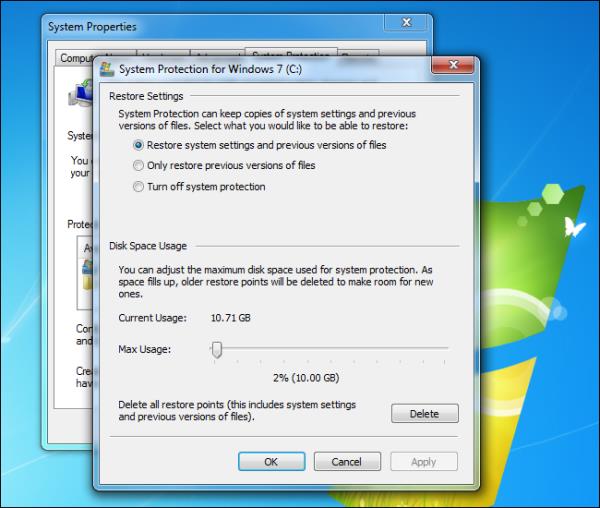Click the Cancel button

347,462
